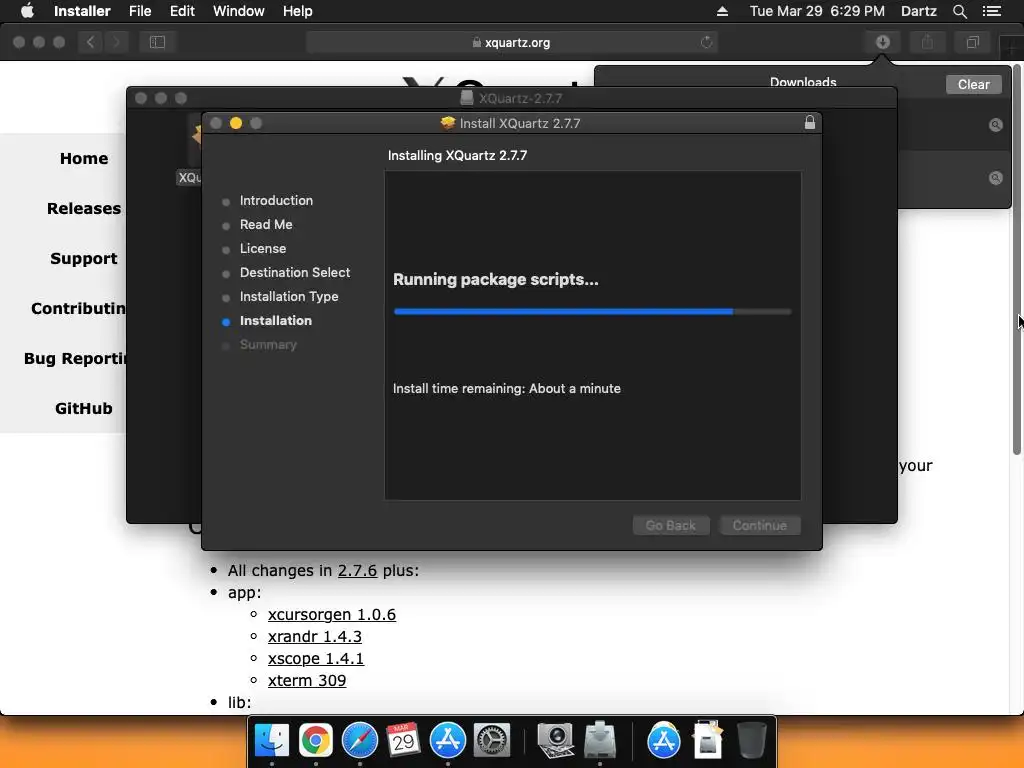Toggle Safari sidebar button
The height and width of the screenshot is (768, 1024).
point(157,42)
